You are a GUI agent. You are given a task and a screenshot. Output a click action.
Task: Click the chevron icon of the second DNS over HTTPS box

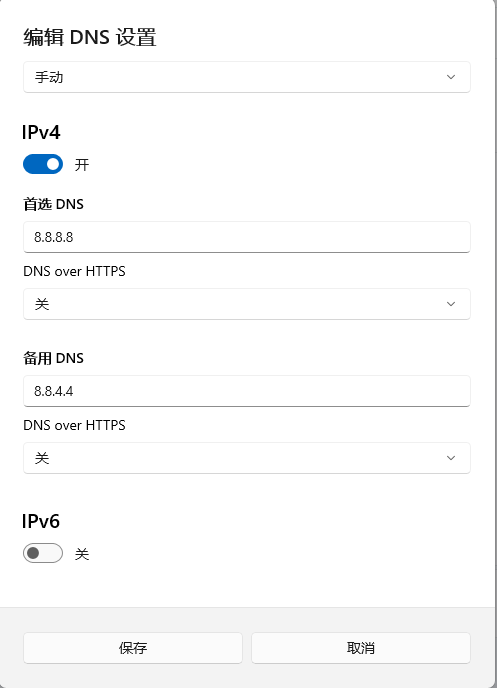tap(451, 458)
